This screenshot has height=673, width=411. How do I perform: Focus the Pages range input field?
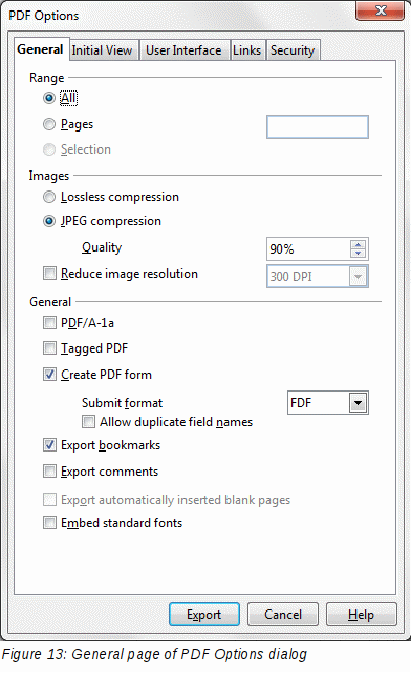317,127
